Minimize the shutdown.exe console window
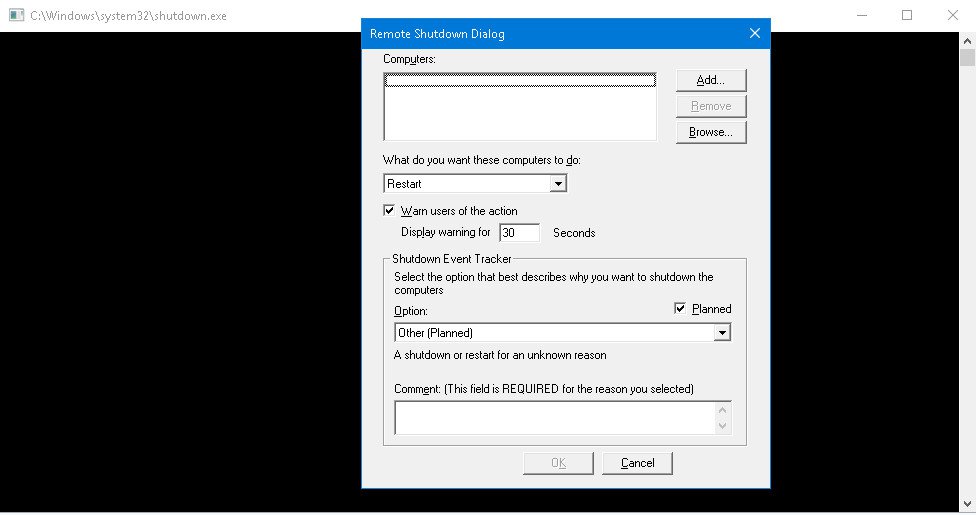976x515 pixels. pyautogui.click(x=861, y=15)
